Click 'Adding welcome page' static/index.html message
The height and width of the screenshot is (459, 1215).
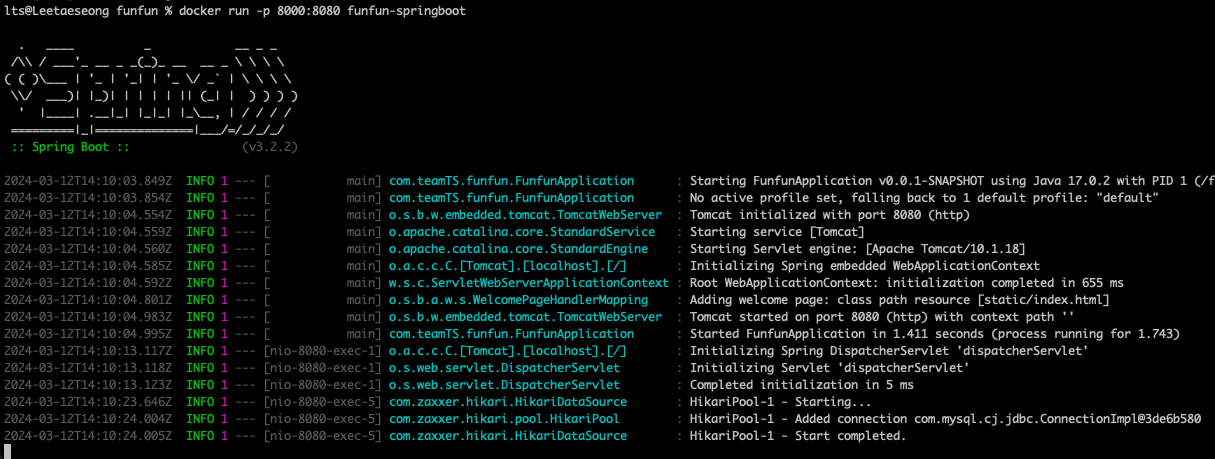(x=899, y=300)
